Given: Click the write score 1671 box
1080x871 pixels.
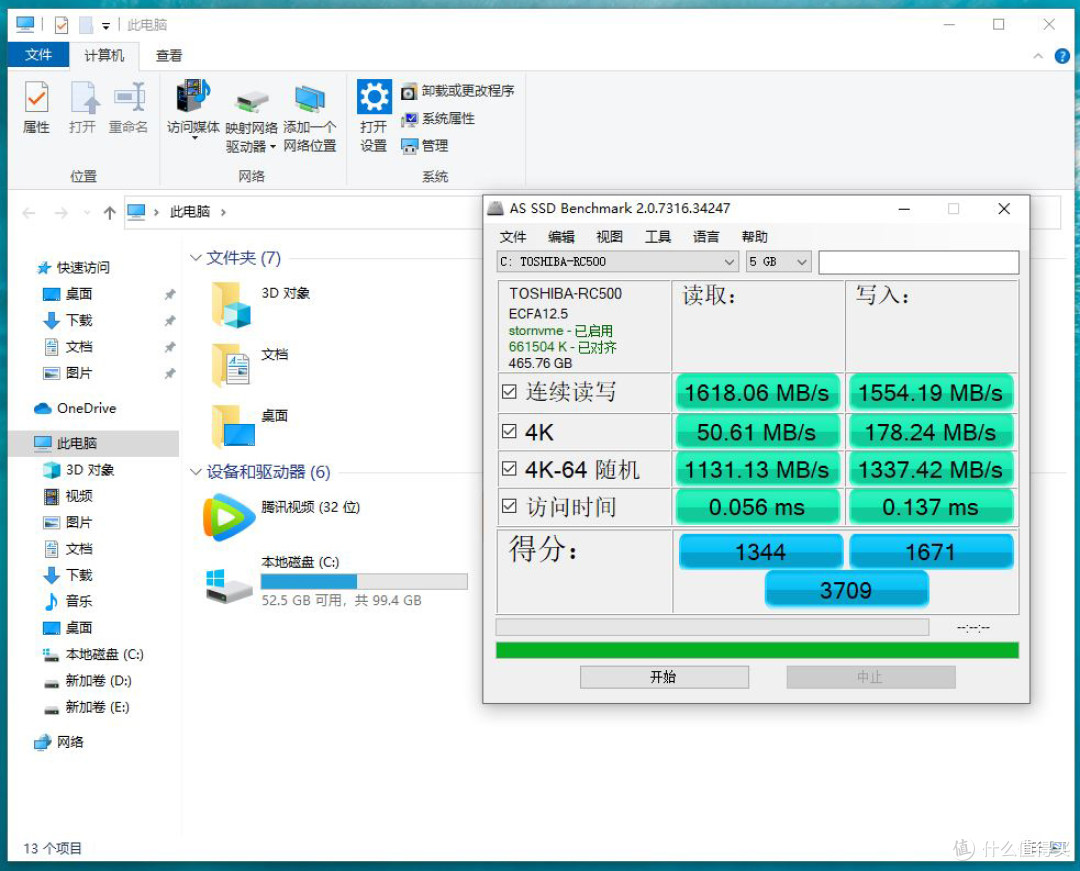Looking at the screenshot, I should [931, 552].
